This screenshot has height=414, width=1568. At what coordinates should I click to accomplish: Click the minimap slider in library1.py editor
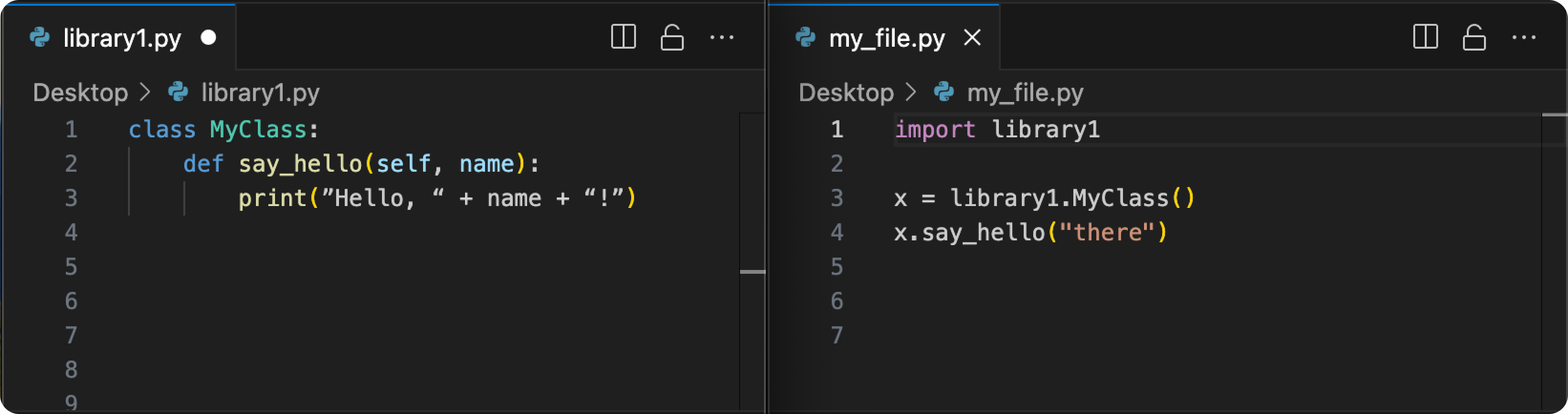[752, 272]
